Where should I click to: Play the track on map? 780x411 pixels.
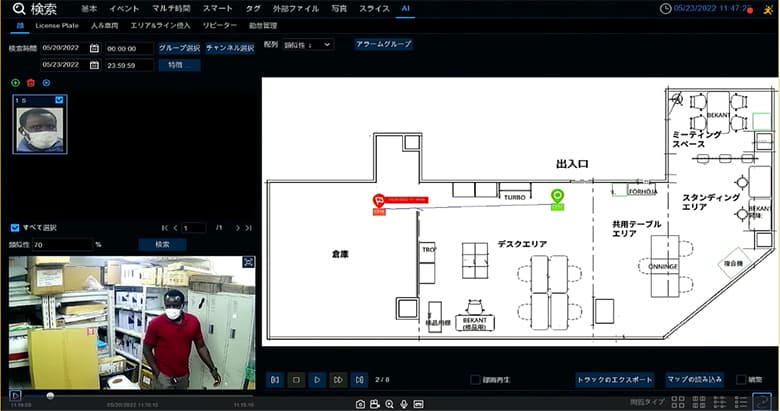[317, 380]
